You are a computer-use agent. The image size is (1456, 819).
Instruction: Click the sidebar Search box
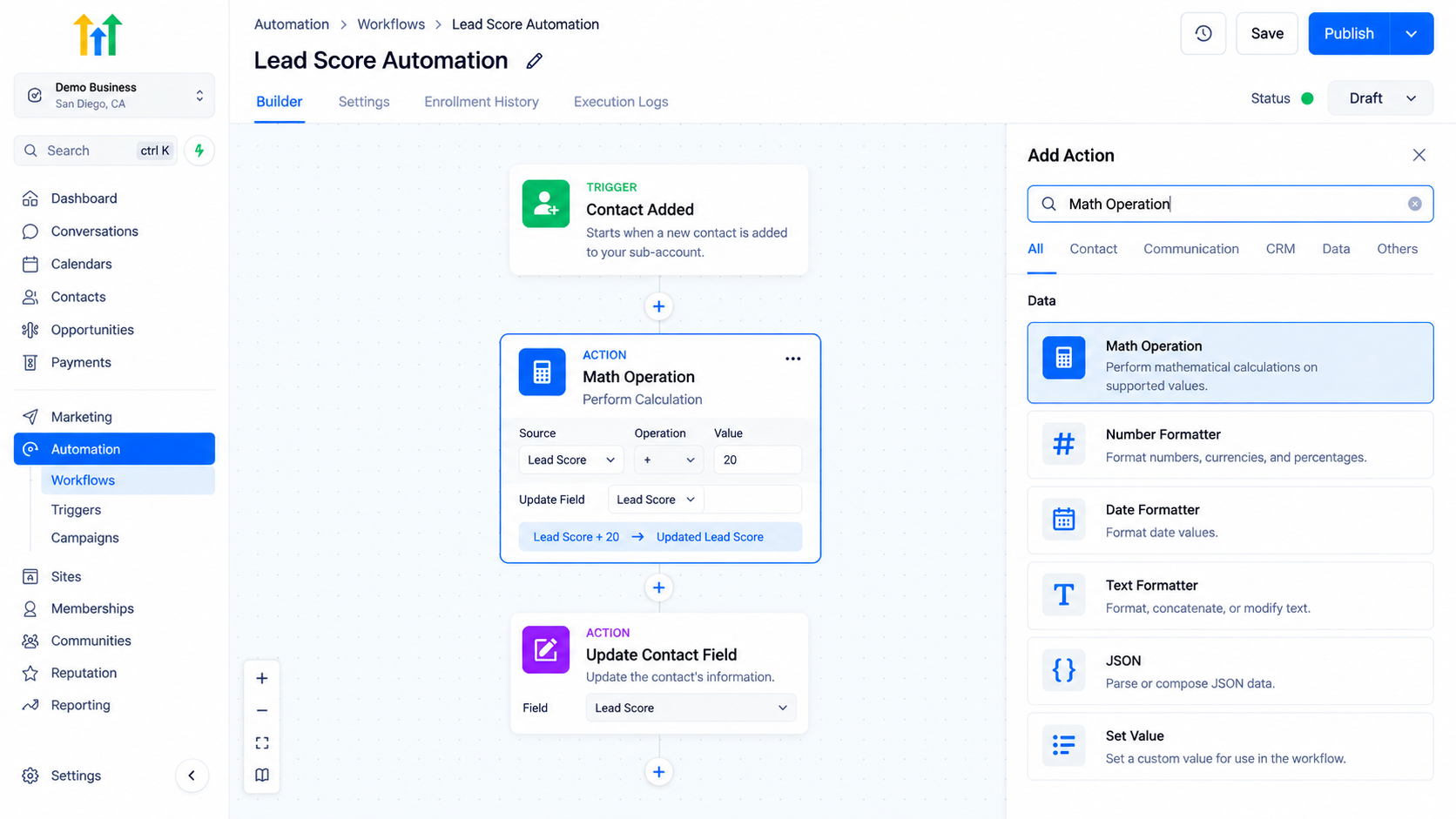[x=96, y=151]
